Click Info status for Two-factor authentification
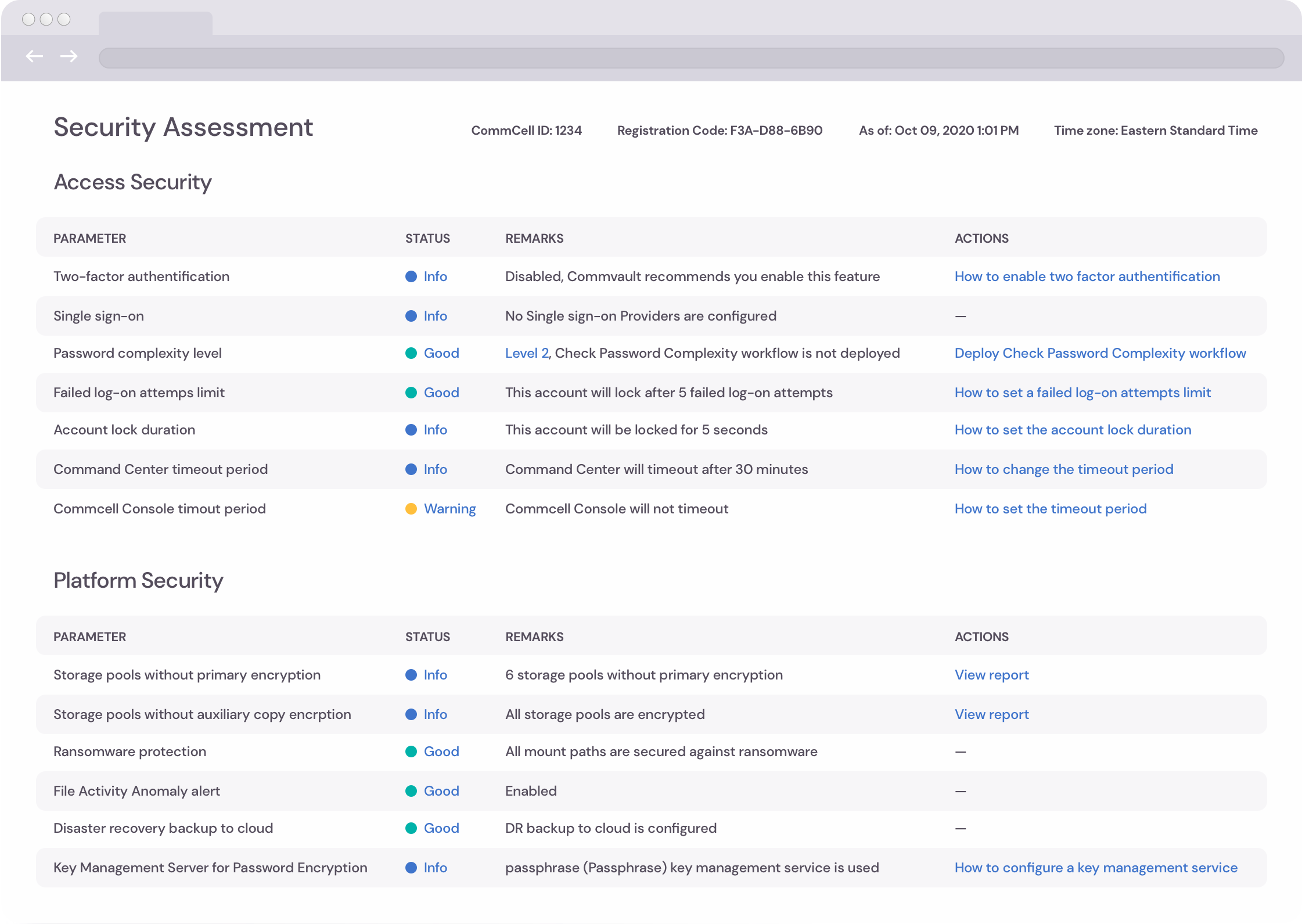The height and width of the screenshot is (924, 1302). [436, 276]
